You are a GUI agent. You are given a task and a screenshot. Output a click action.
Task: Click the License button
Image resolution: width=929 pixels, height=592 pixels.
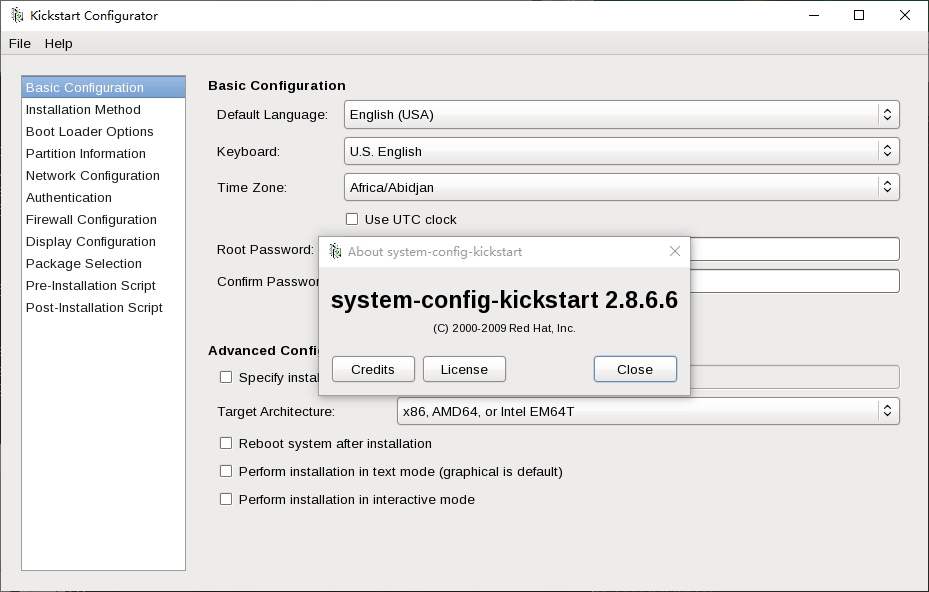pos(464,369)
